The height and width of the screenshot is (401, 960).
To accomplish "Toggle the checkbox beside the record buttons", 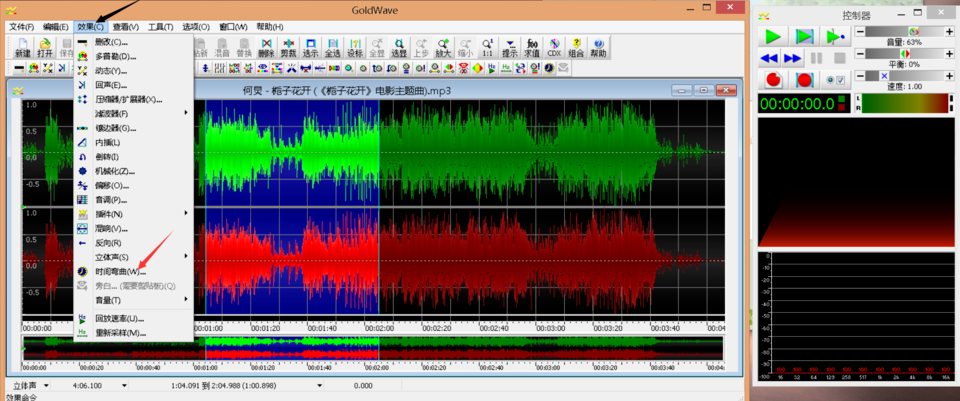I will [840, 80].
